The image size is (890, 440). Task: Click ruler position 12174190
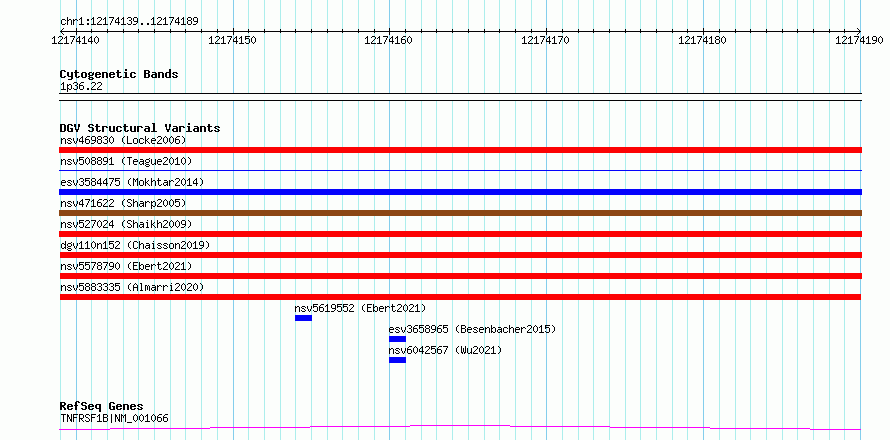click(x=859, y=40)
